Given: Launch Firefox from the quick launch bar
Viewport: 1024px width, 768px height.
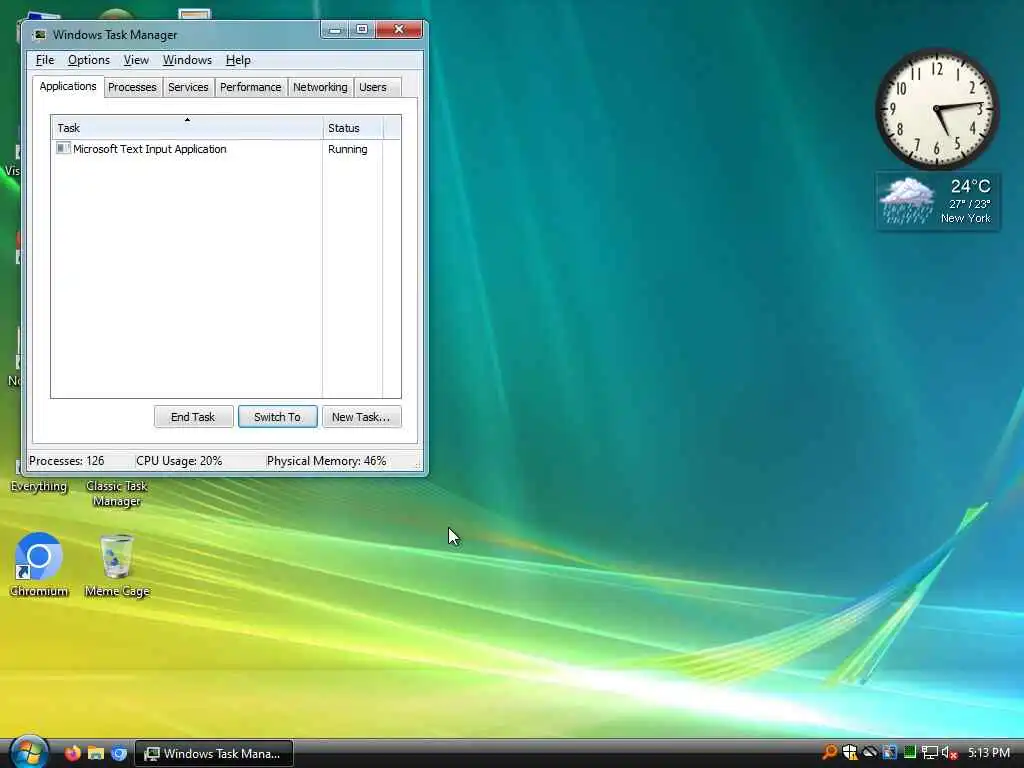Looking at the screenshot, I should pyautogui.click(x=72, y=753).
